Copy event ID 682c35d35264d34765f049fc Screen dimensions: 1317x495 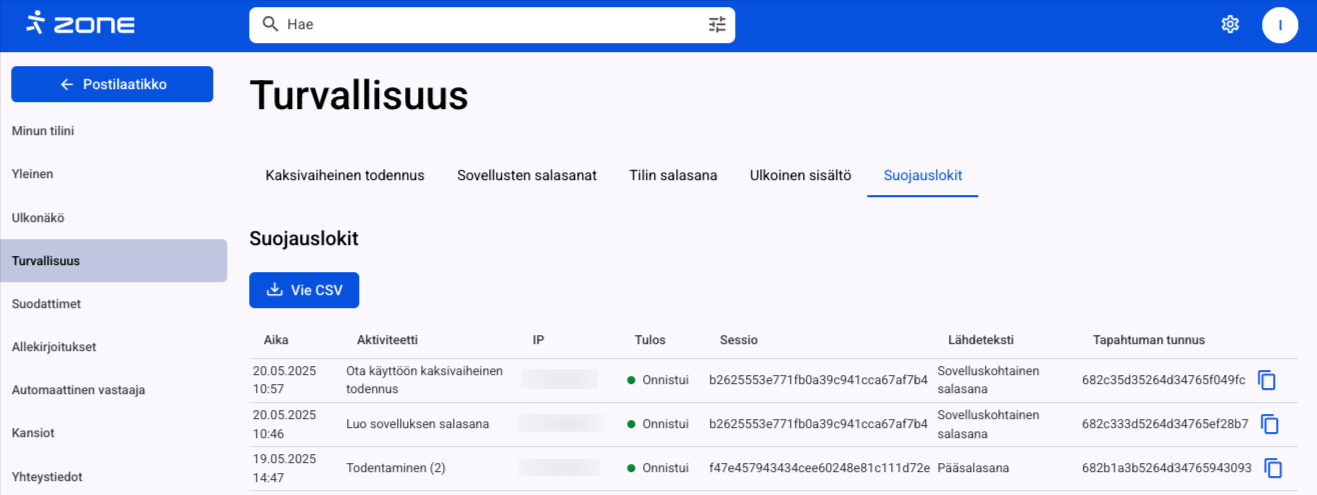click(x=1267, y=380)
